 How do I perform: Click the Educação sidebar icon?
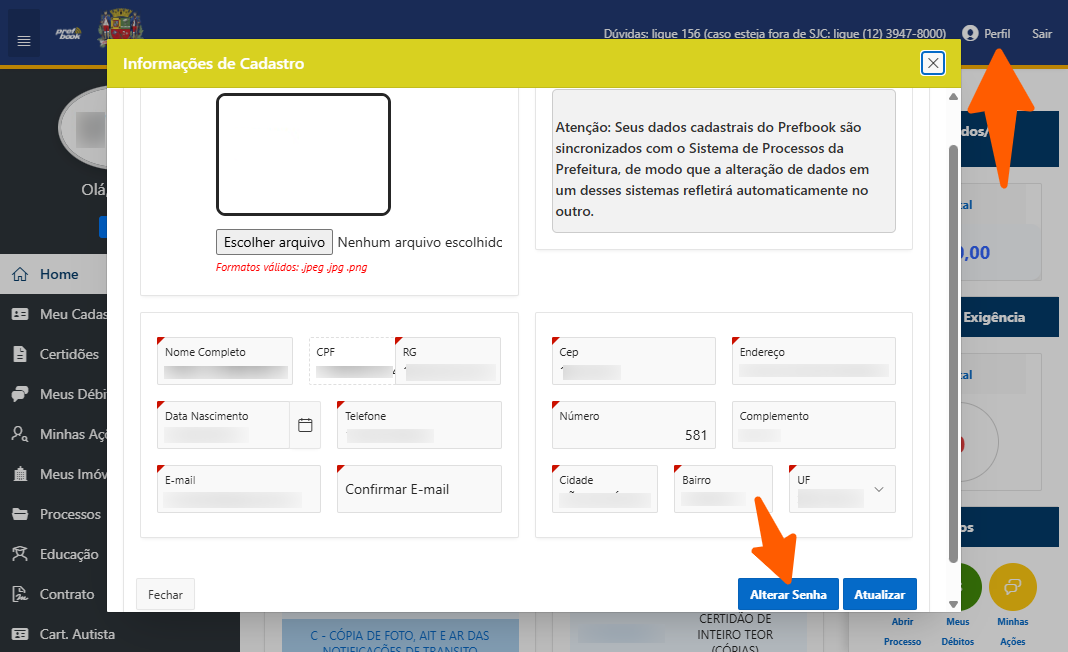point(20,554)
